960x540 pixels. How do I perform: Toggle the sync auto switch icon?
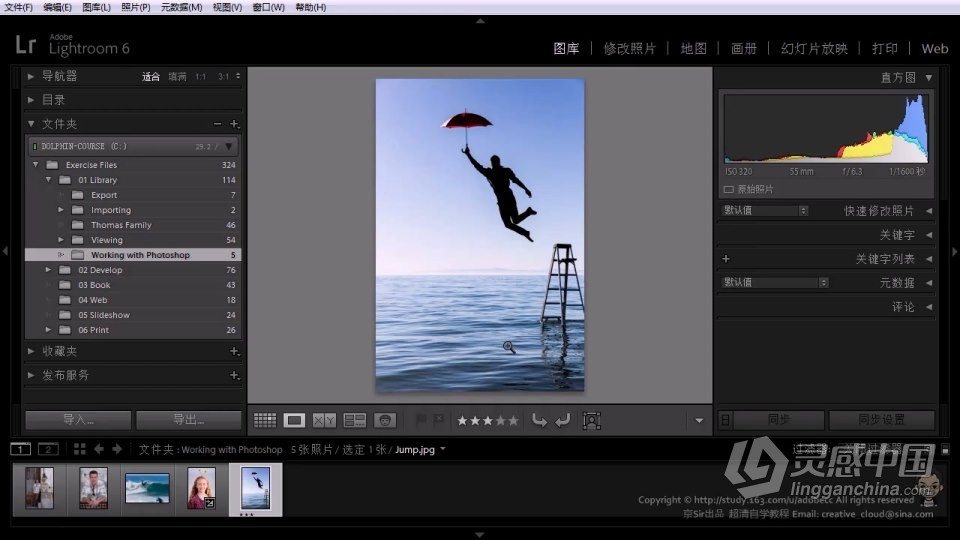[726, 420]
